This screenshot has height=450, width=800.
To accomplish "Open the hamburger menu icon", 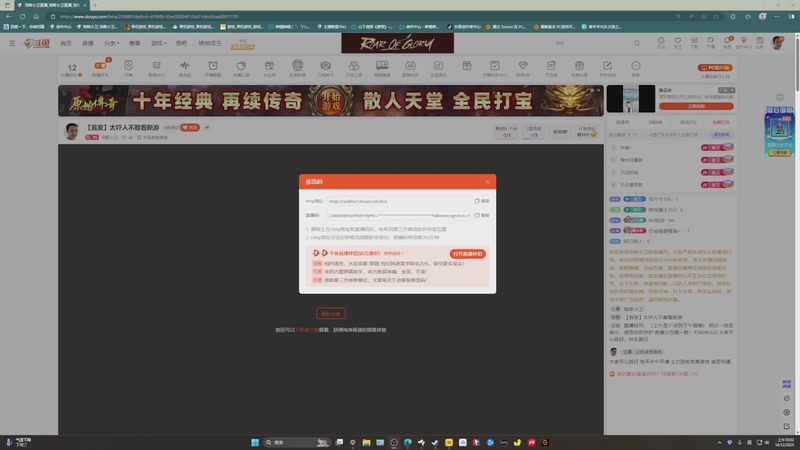I will tap(12, 43).
